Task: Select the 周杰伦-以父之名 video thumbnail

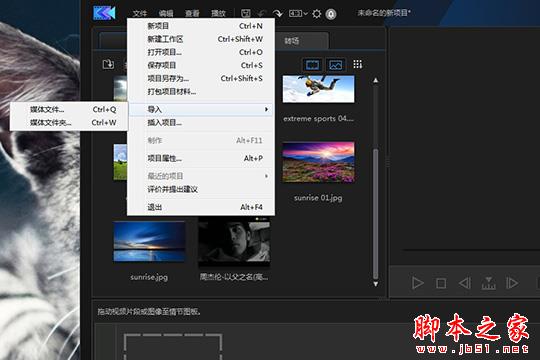Action: pyautogui.click(x=234, y=241)
